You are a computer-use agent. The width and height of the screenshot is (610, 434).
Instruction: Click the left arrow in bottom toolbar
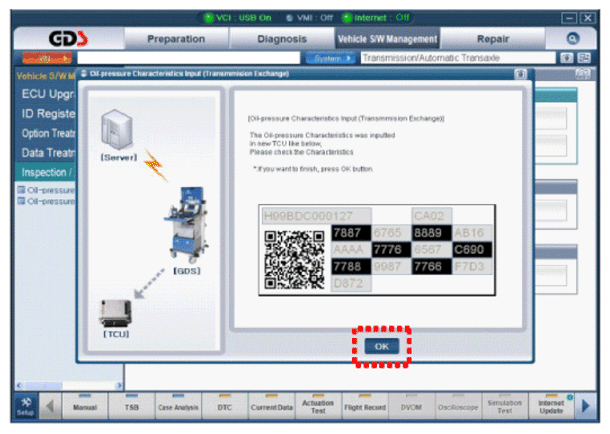(x=50, y=406)
